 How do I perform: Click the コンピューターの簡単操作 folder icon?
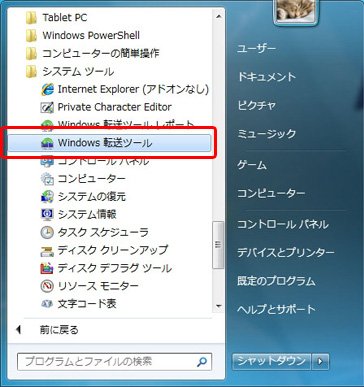[31, 53]
